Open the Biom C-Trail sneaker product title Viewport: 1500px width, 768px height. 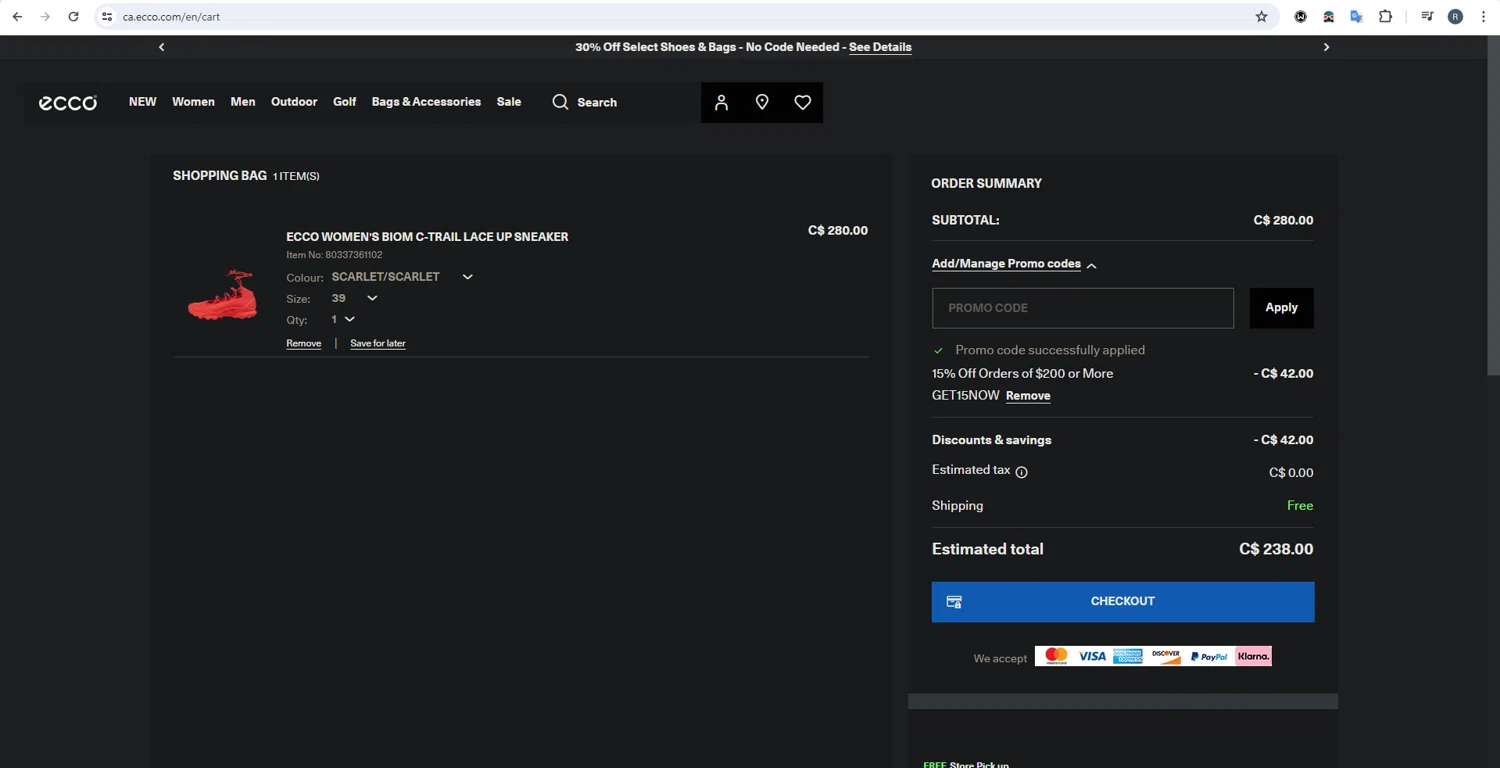[427, 237]
